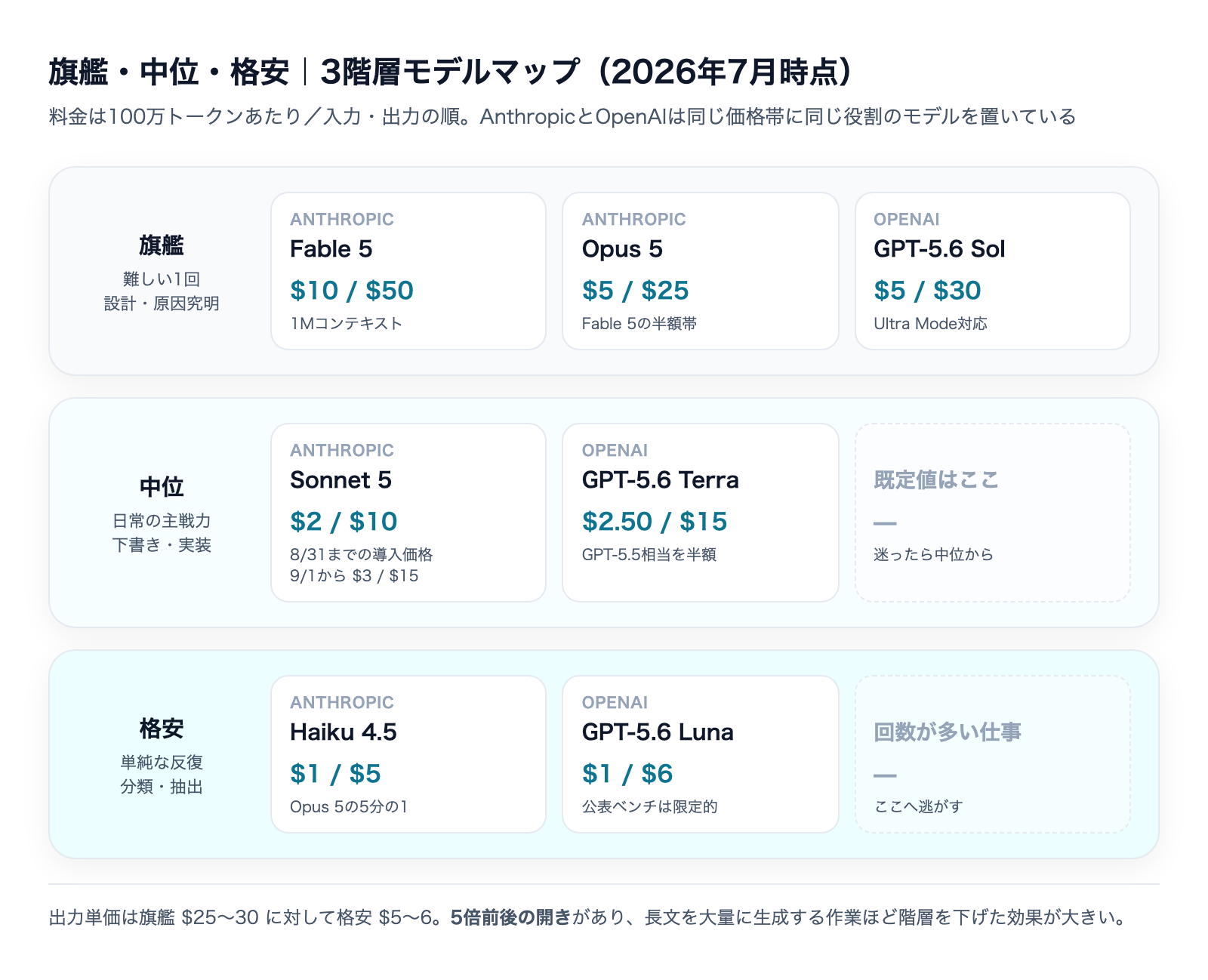This screenshot has height=980, width=1208.
Task: Select the 中位 tier label
Action: tap(162, 486)
